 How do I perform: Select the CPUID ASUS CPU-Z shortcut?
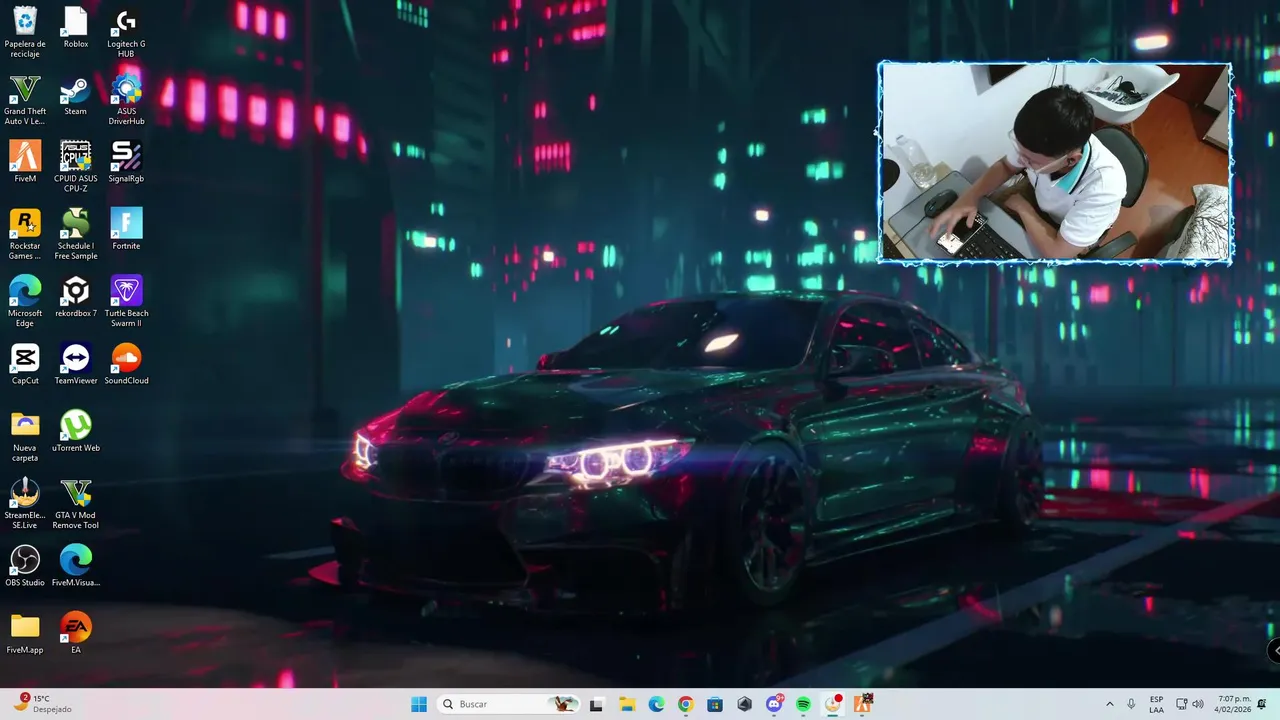[x=76, y=166]
